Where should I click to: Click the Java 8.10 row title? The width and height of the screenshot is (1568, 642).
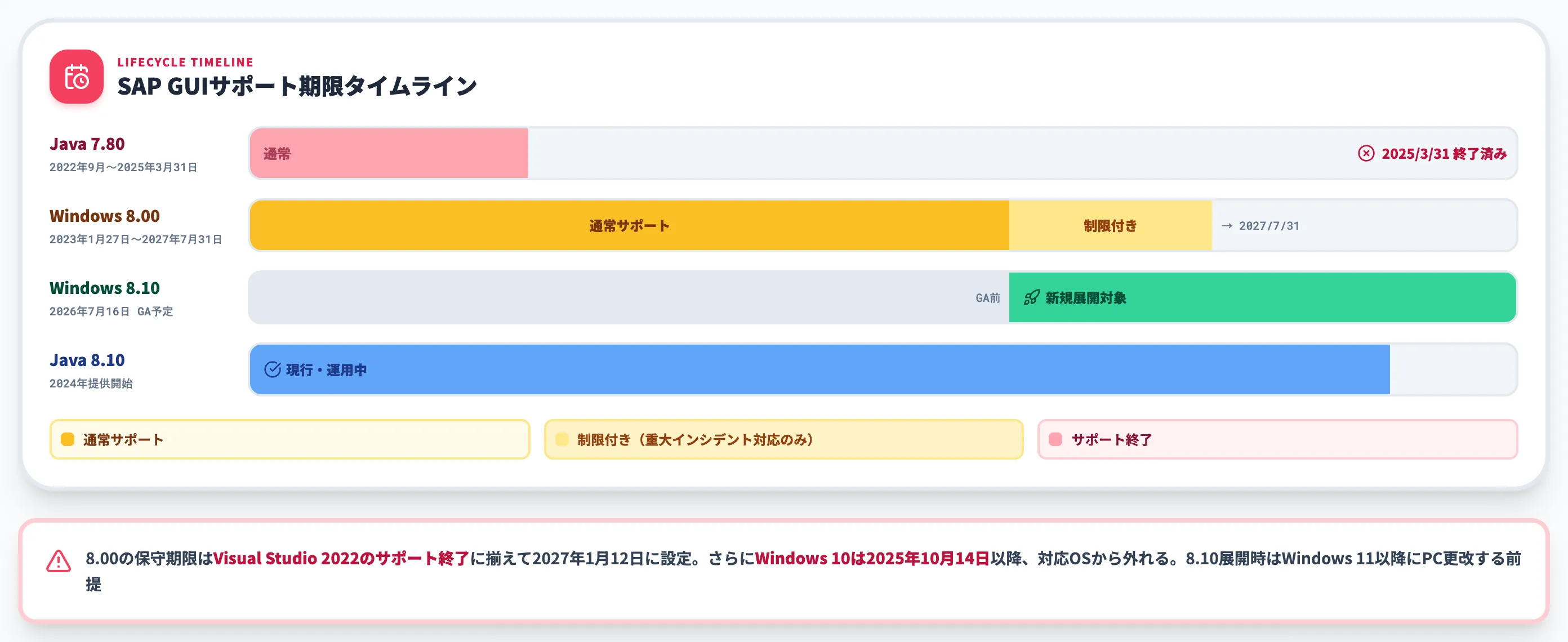pyautogui.click(x=87, y=360)
